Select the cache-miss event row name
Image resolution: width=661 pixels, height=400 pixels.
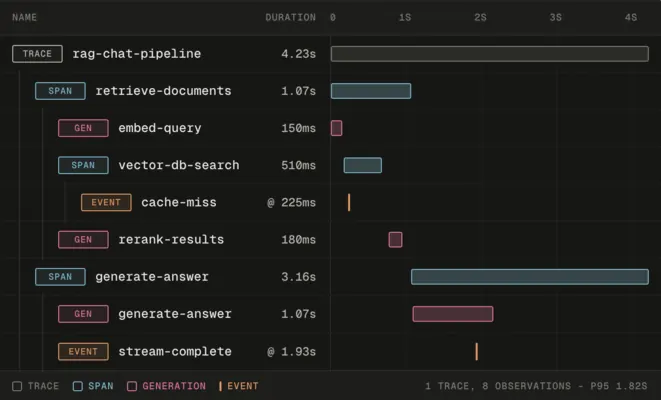[179, 202]
